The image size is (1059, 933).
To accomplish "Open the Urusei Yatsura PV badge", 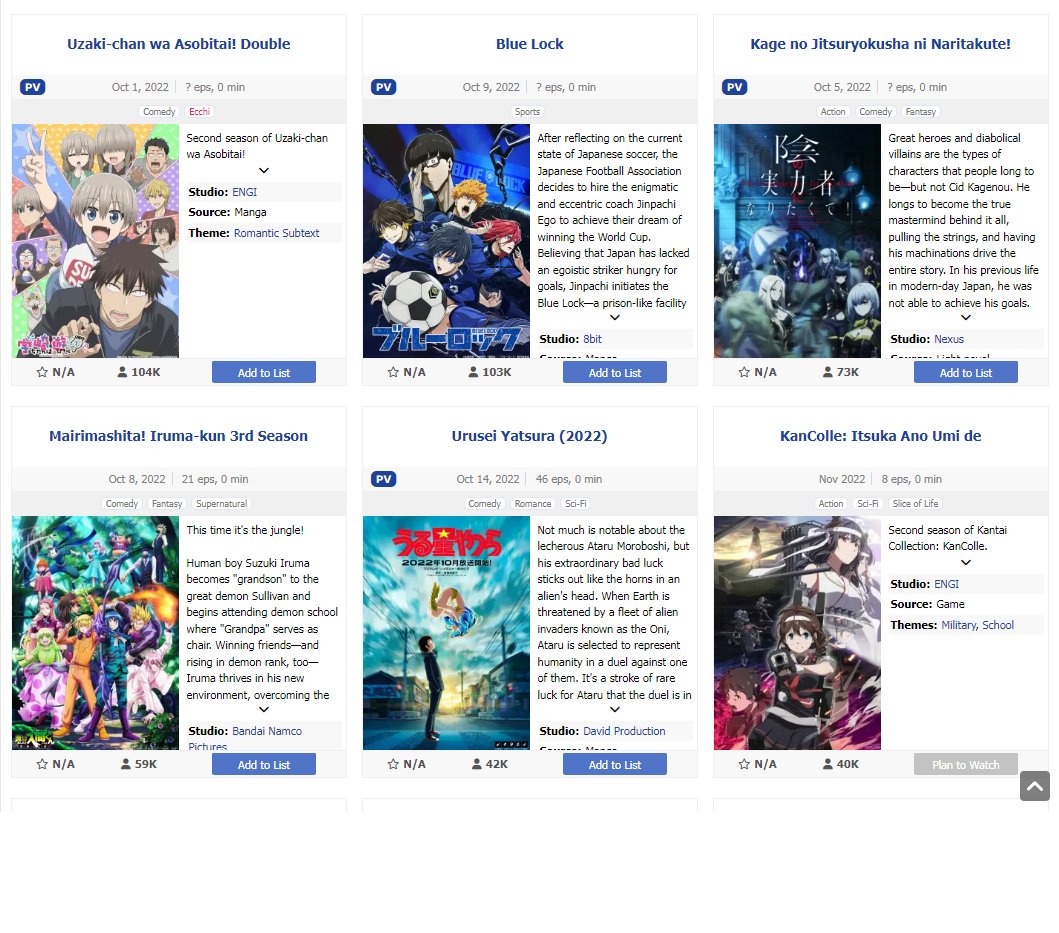I will [384, 479].
